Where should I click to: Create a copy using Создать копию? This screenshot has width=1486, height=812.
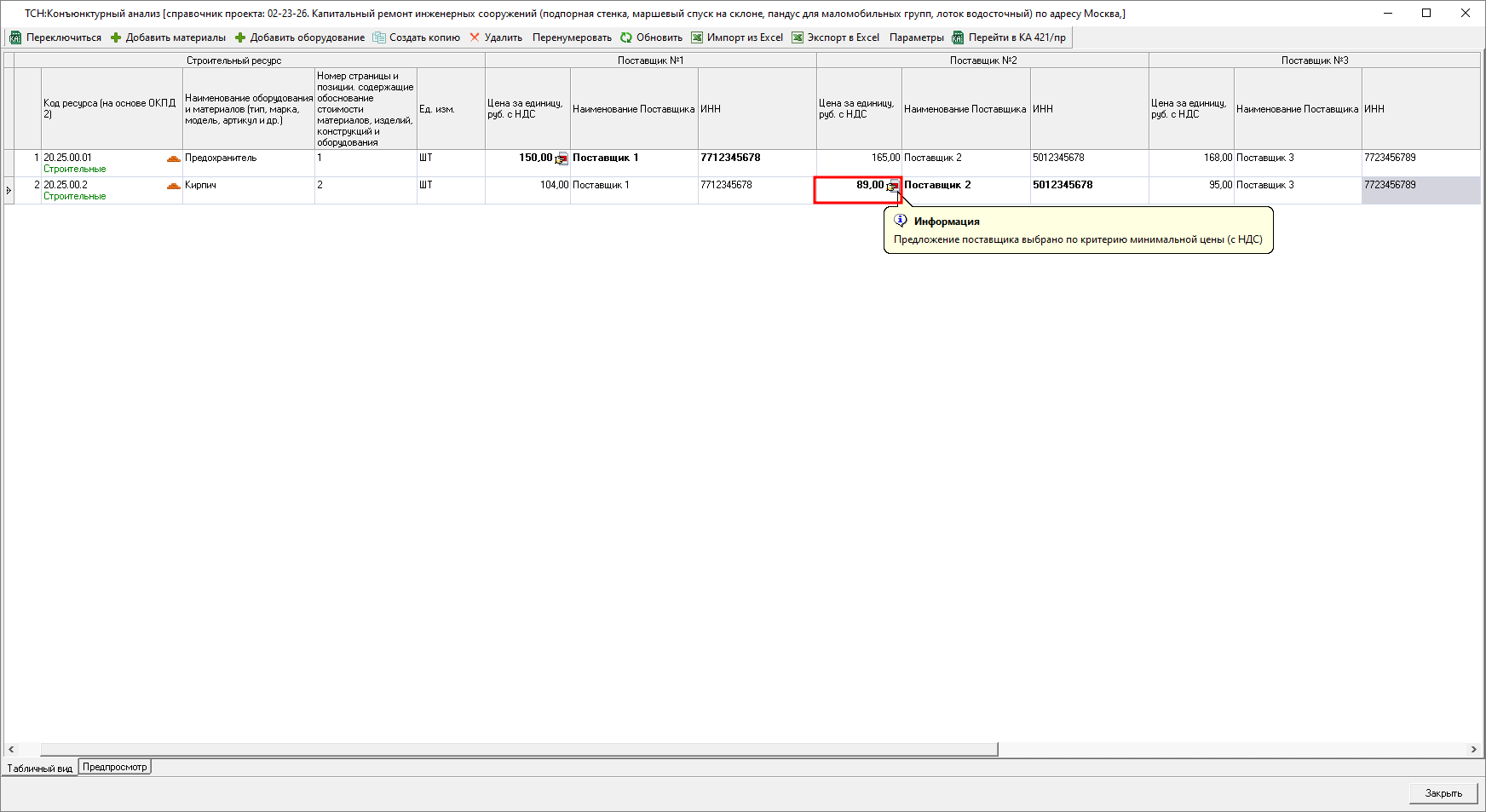pyautogui.click(x=416, y=37)
